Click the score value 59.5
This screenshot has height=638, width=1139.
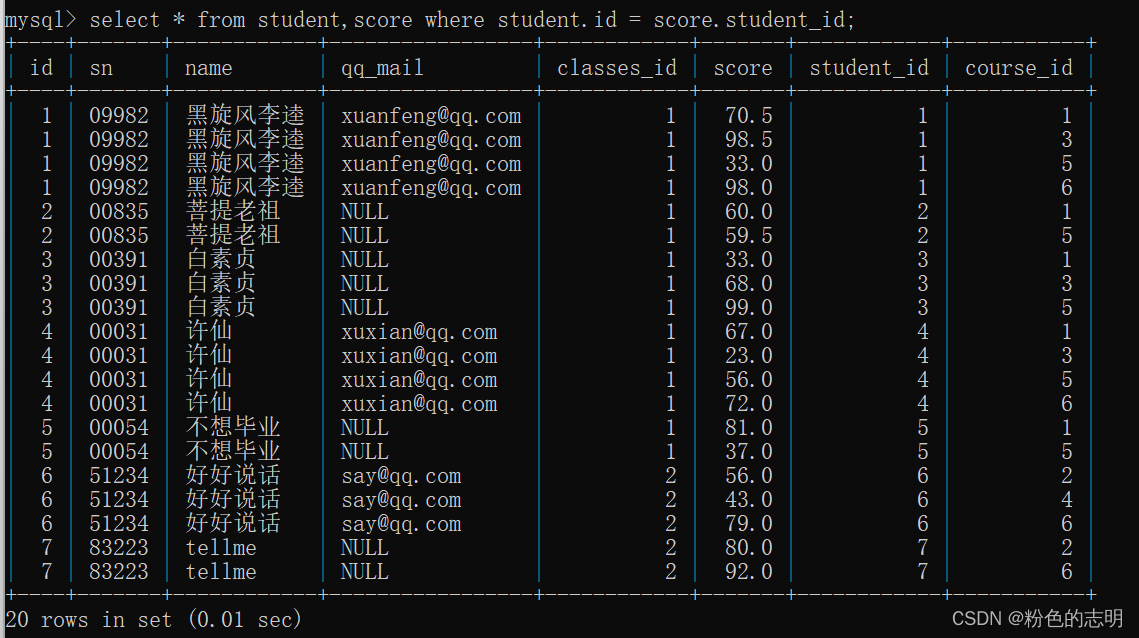(x=748, y=235)
